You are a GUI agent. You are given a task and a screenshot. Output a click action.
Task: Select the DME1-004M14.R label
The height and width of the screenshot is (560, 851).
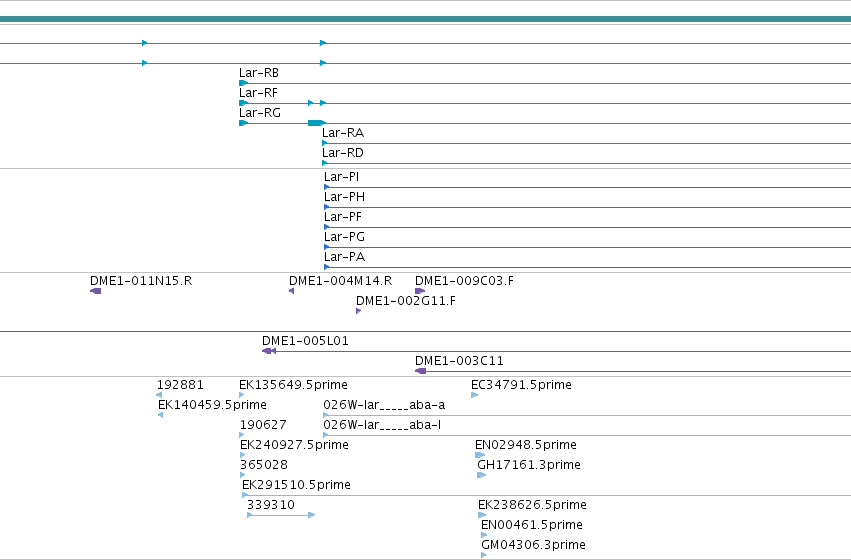(340, 281)
